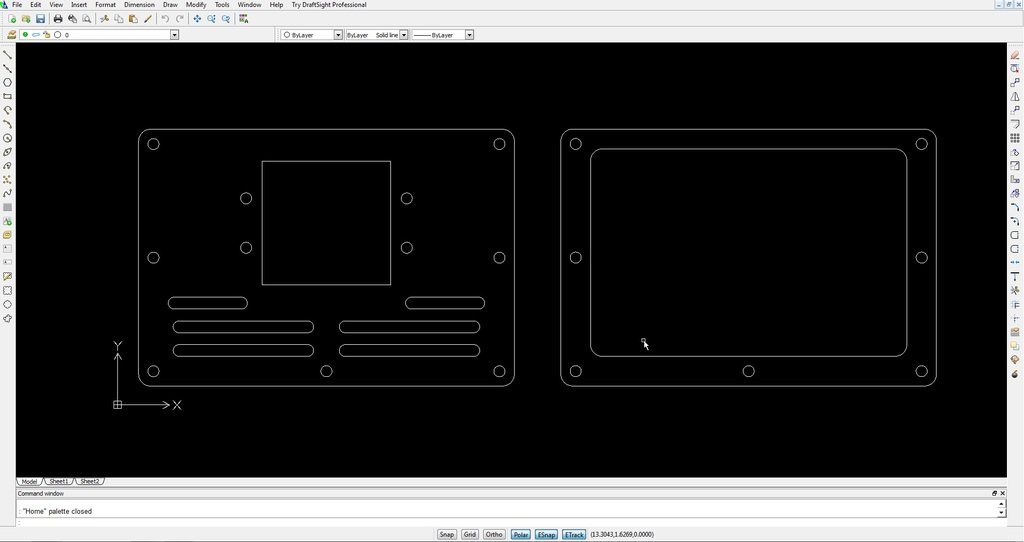Click the Print icon
Image resolution: width=1024 pixels, height=542 pixels.
point(58,19)
